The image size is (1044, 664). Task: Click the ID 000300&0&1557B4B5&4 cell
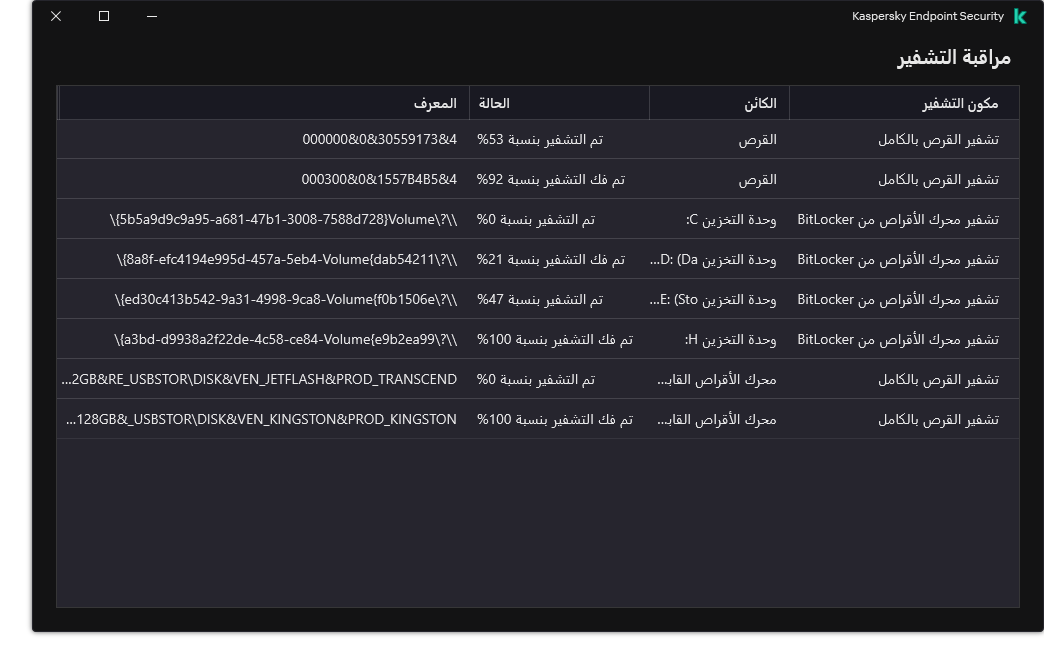tap(379, 179)
